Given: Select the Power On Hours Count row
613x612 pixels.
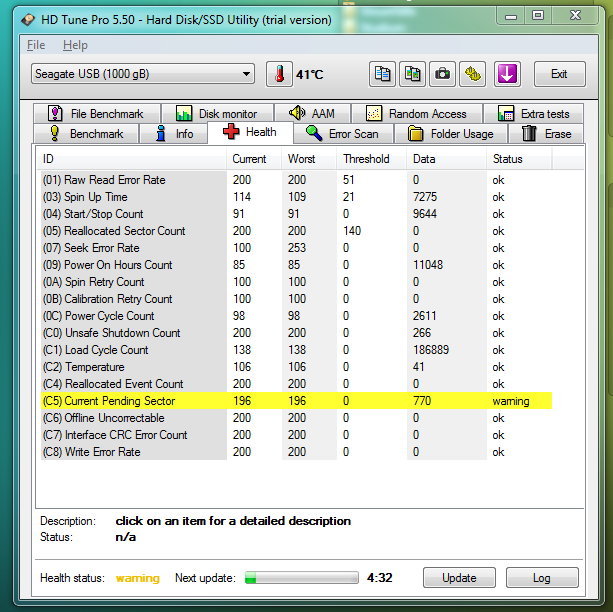Looking at the screenshot, I should [296, 265].
